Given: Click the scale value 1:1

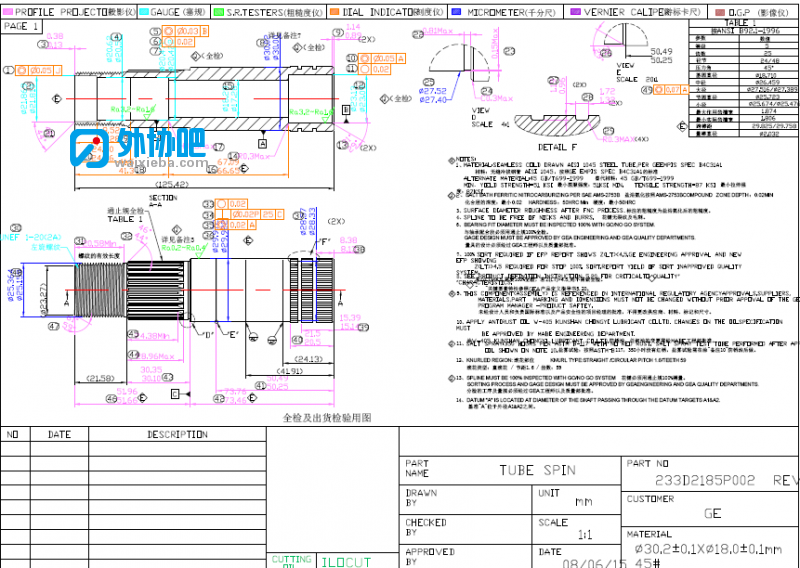Looking at the screenshot, I should pyautogui.click(x=585, y=535).
